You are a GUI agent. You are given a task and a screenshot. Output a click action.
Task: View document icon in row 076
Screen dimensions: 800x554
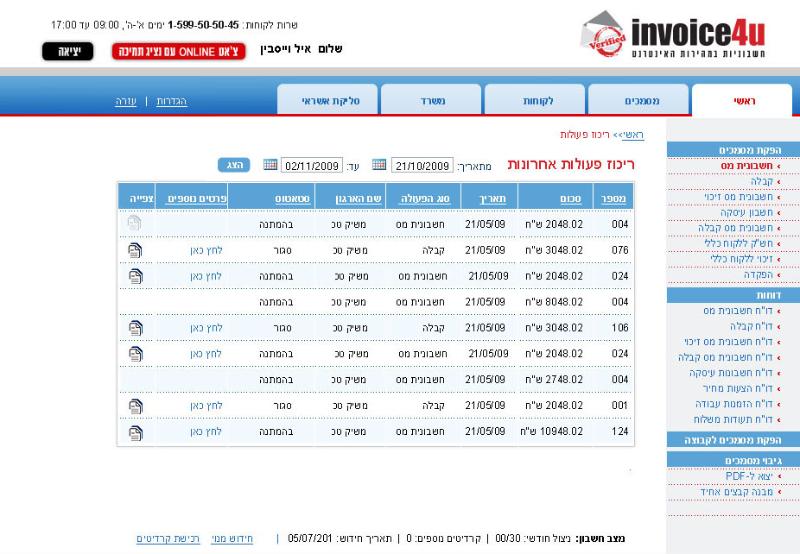[135, 250]
